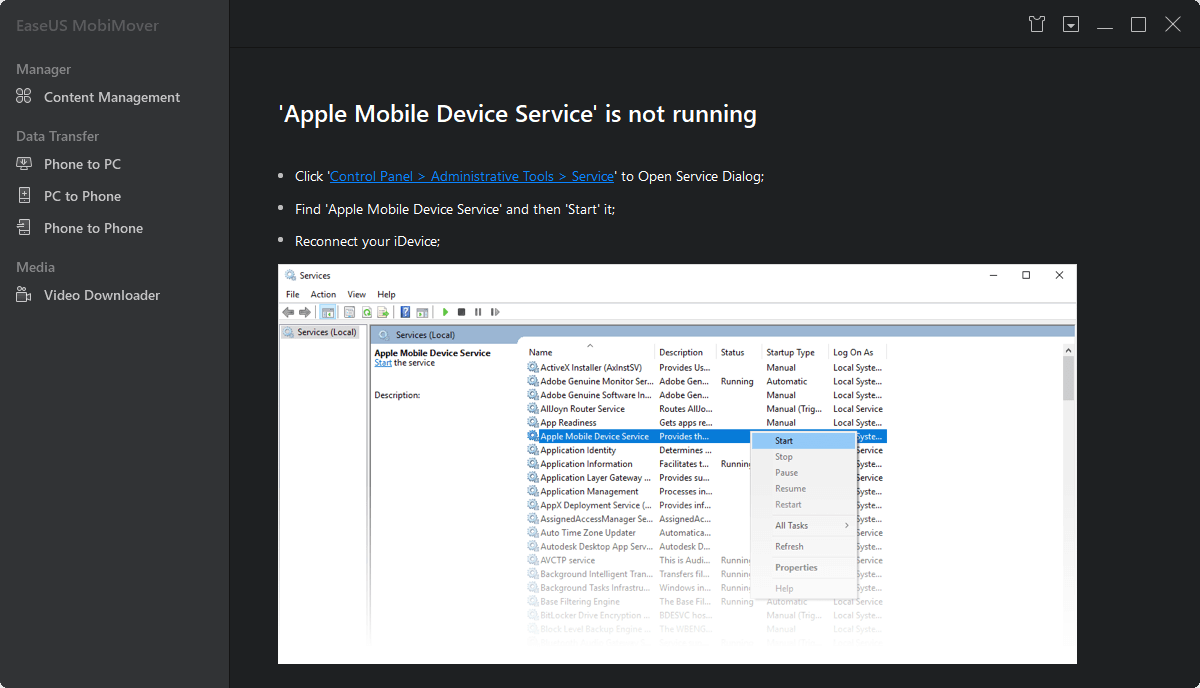Open the dropdown arrow next to title bar
Image resolution: width=1200 pixels, height=688 pixels.
click(1070, 23)
